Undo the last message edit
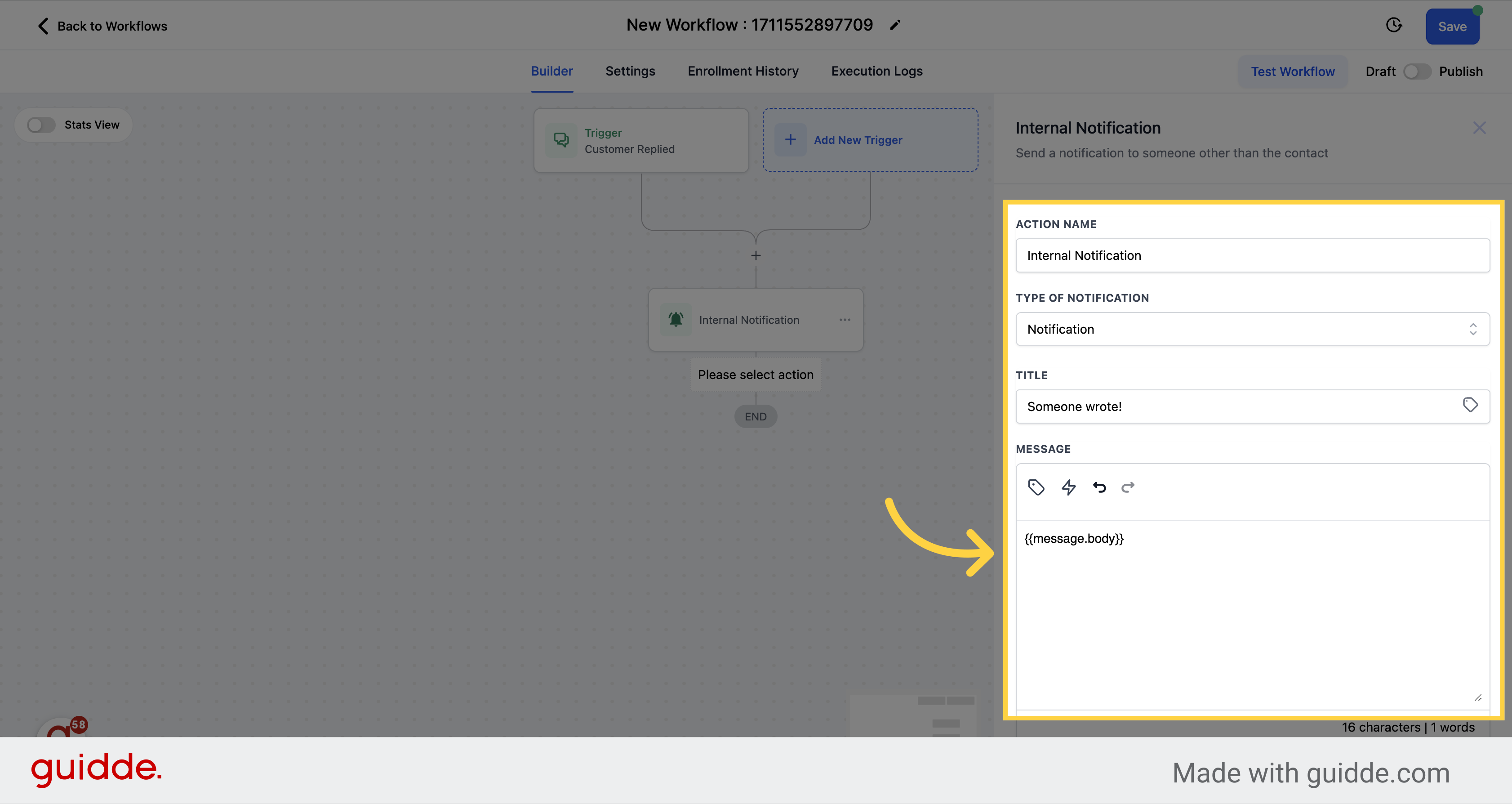 (x=1099, y=487)
